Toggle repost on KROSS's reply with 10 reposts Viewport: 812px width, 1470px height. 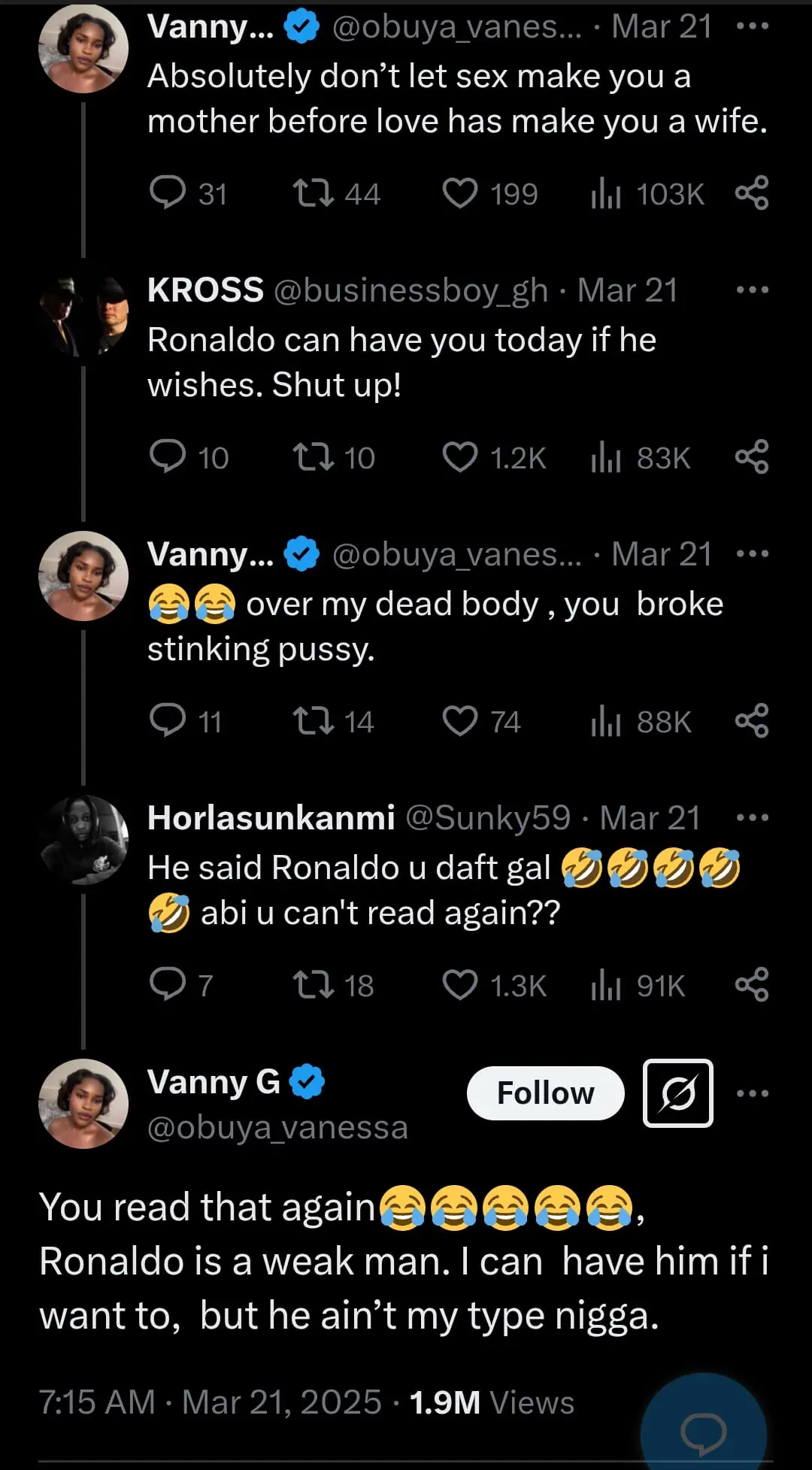point(314,457)
